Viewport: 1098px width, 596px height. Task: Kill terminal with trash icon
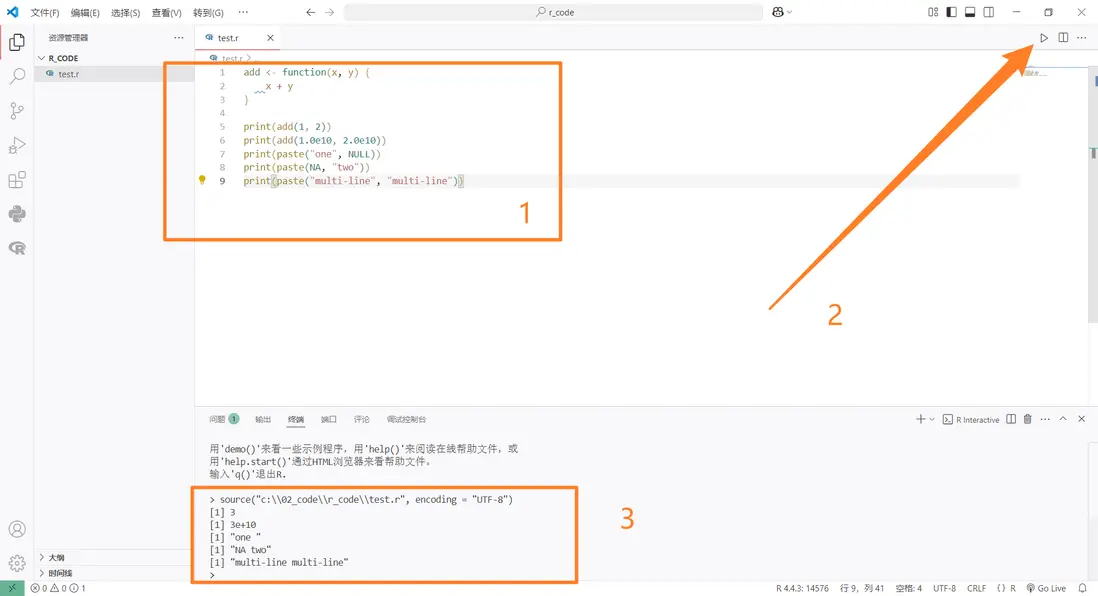tap(1027, 419)
